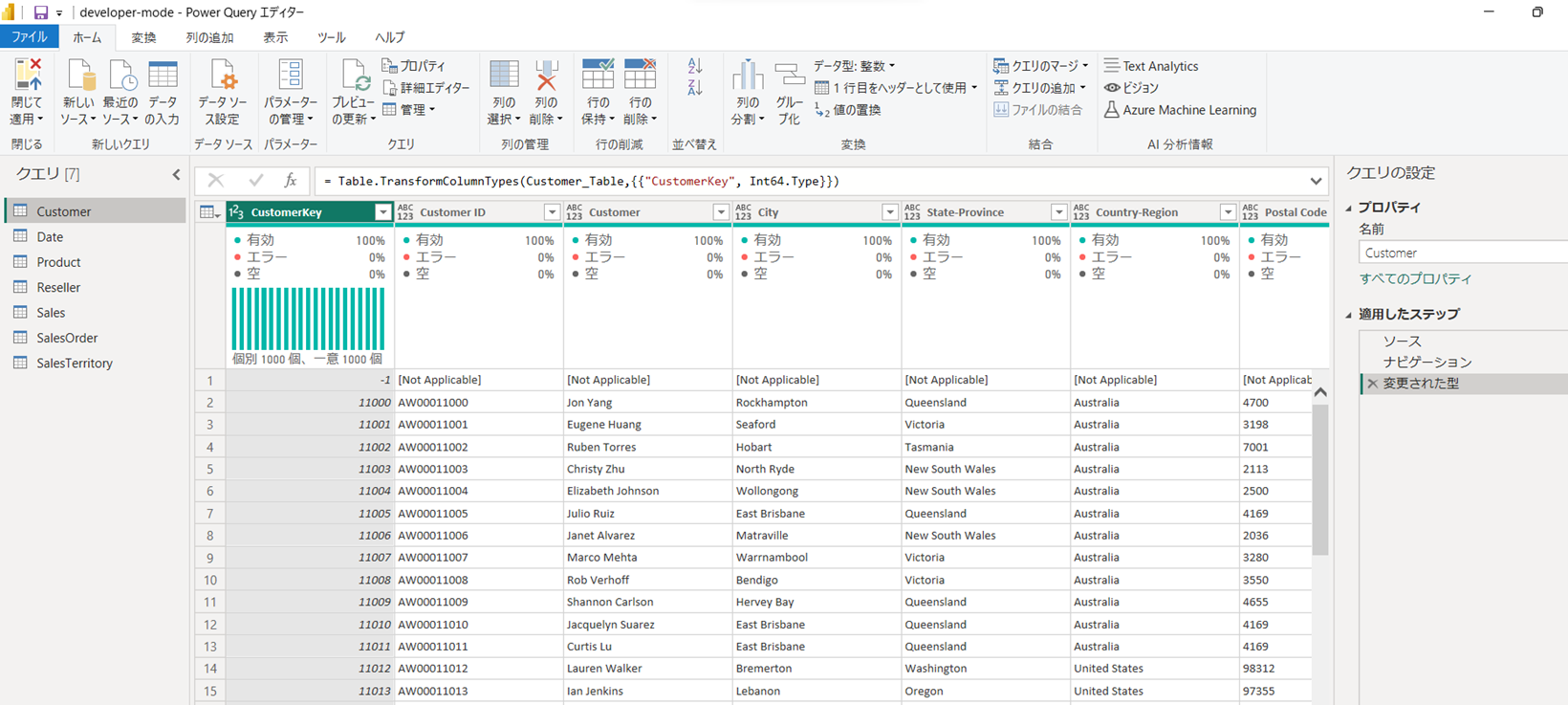Open the Properties (プロパティ) query button
This screenshot has height=705, width=1568.
click(414, 66)
